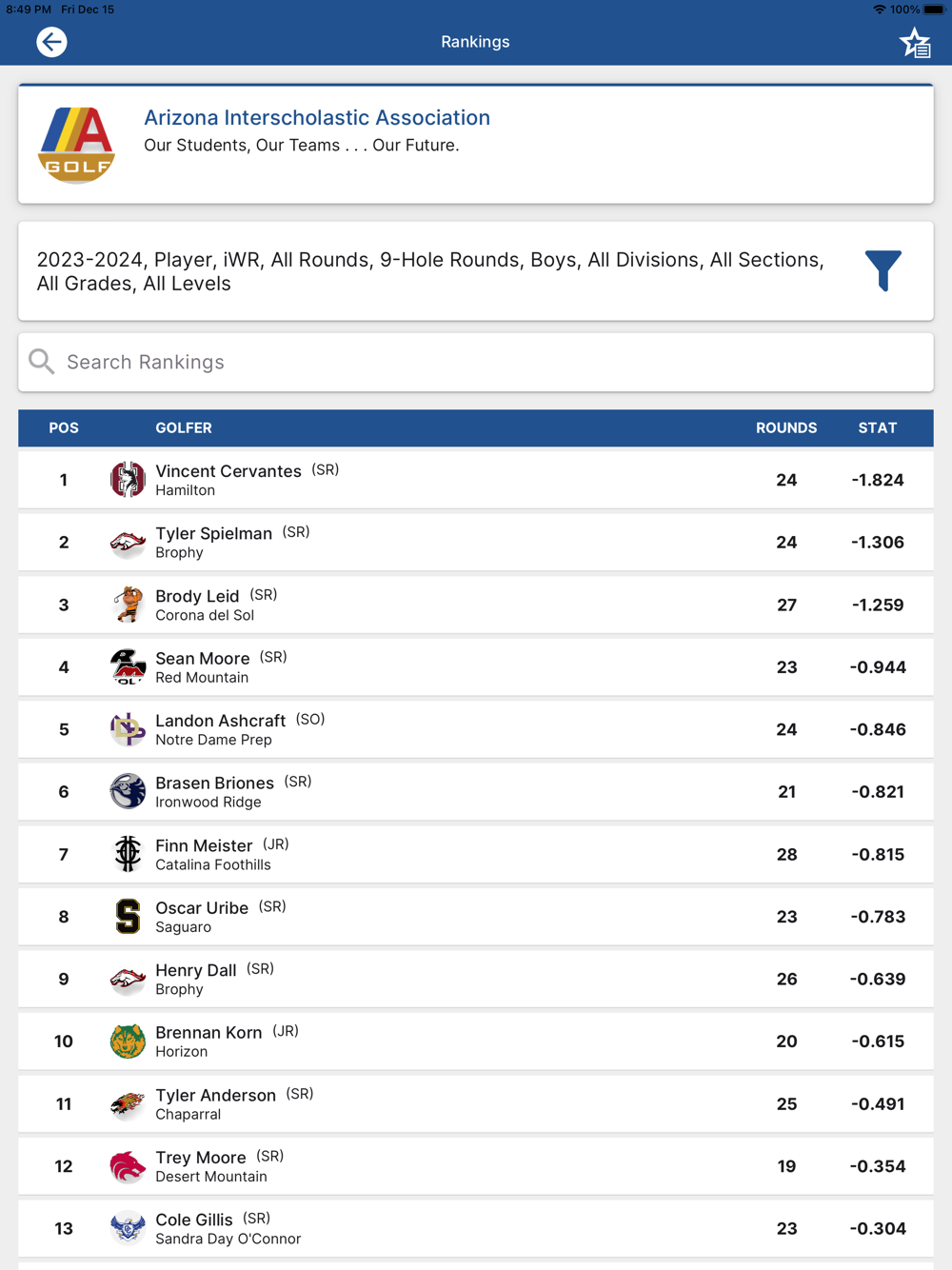Image resolution: width=952 pixels, height=1270 pixels.
Task: Select Hamilton team logo beside Vincent Cervantes
Action: pos(128,480)
